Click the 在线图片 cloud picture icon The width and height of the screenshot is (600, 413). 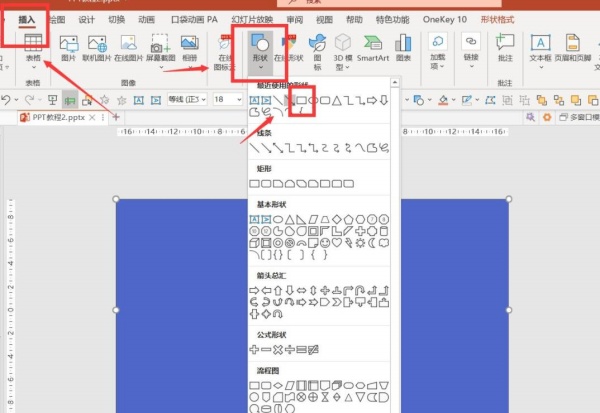point(129,48)
